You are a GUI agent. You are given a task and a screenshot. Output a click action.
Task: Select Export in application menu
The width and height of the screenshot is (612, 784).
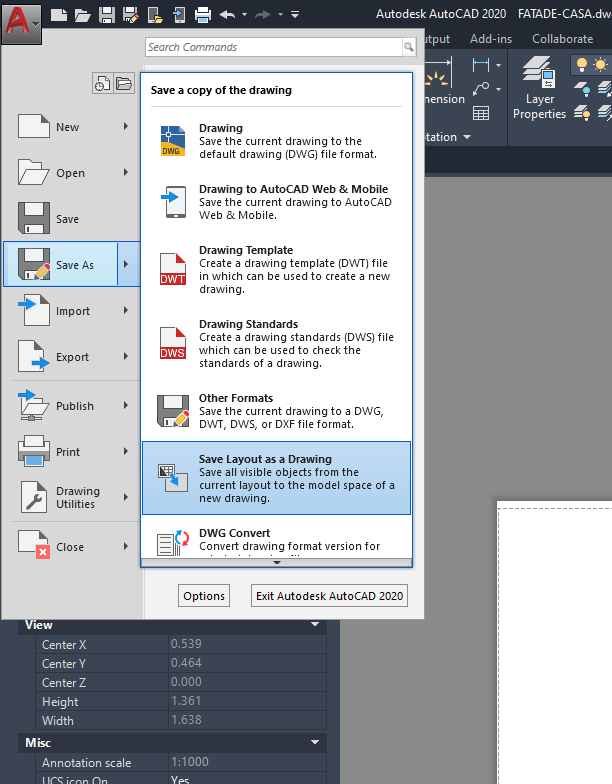[x=72, y=357]
